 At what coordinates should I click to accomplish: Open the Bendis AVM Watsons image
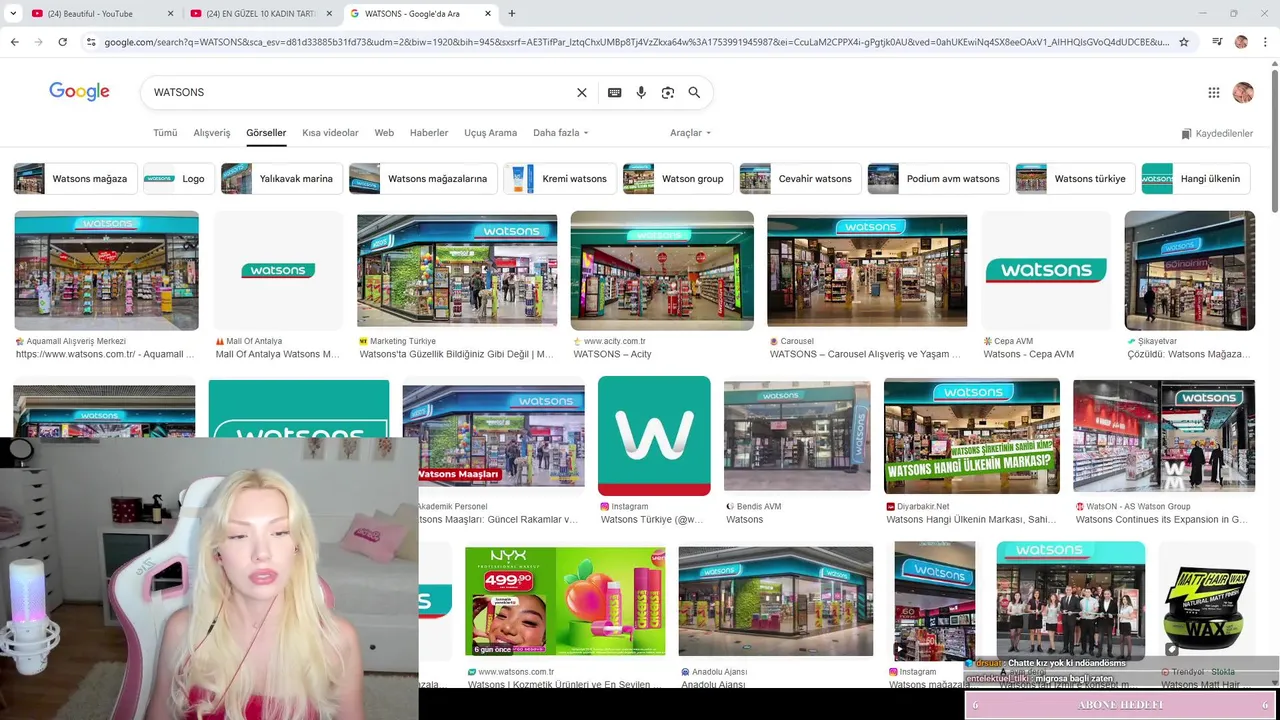pos(797,436)
